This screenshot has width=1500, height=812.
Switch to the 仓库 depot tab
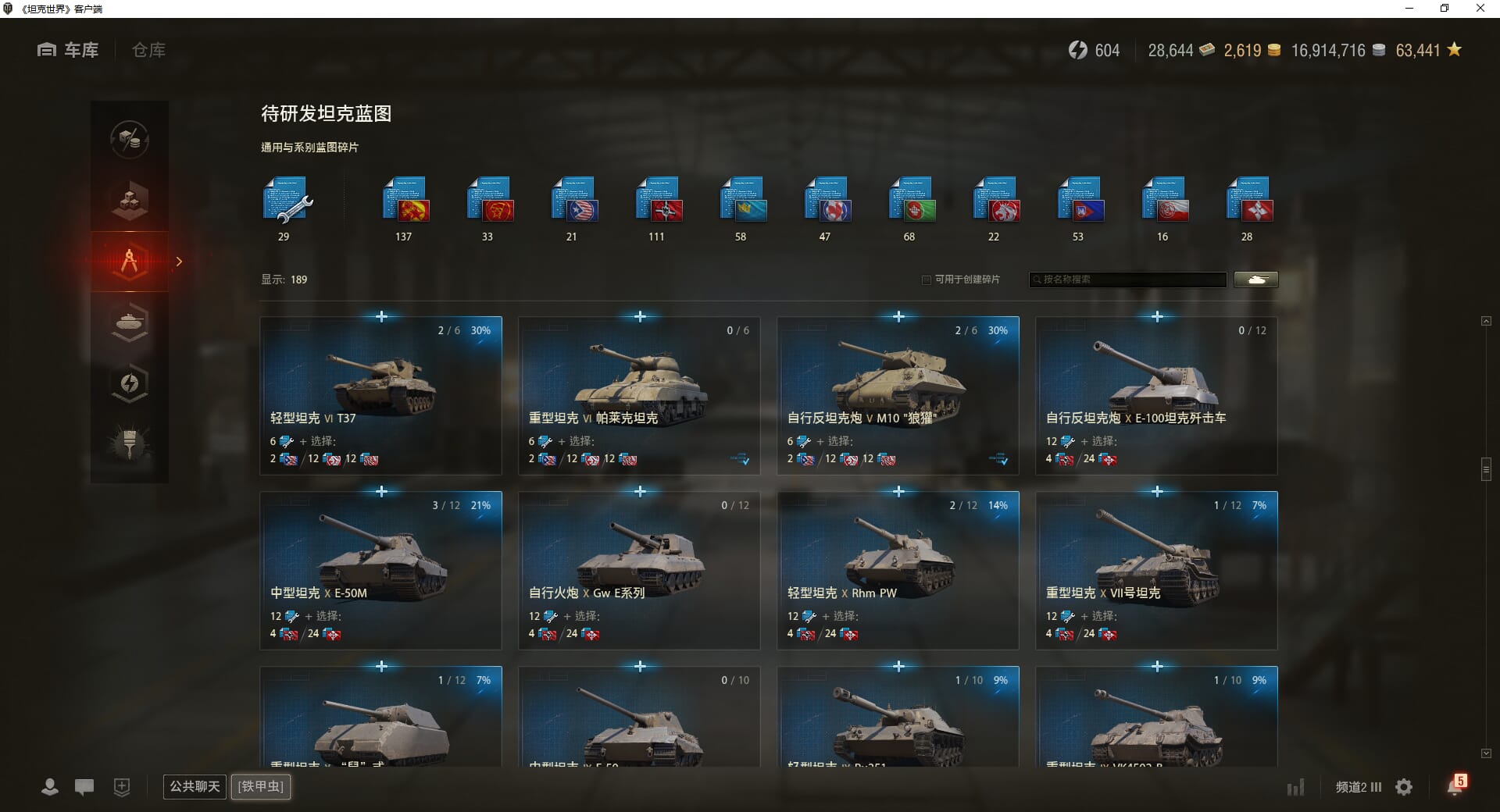click(148, 50)
